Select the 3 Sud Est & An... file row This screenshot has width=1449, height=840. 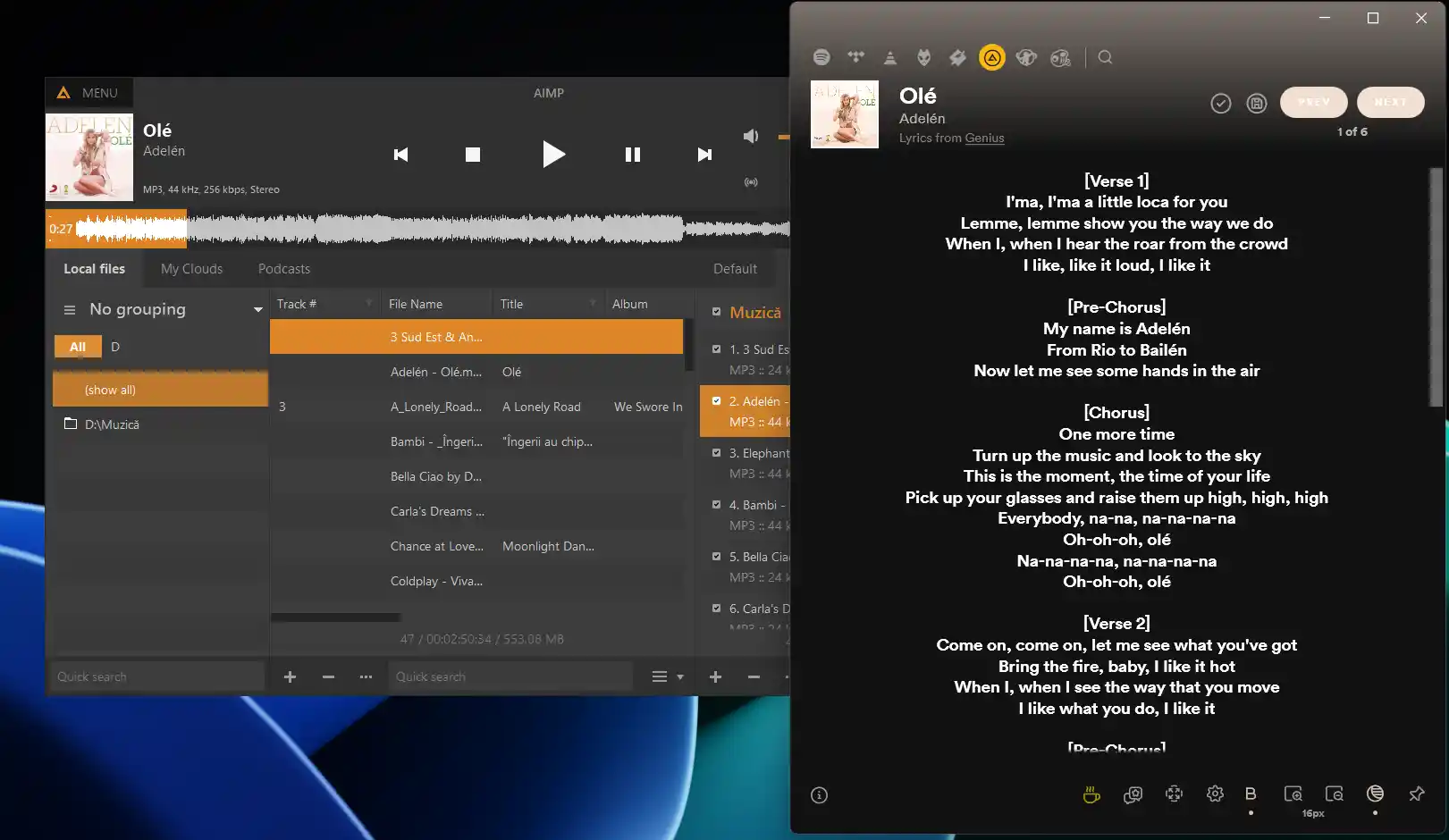pyautogui.click(x=476, y=337)
